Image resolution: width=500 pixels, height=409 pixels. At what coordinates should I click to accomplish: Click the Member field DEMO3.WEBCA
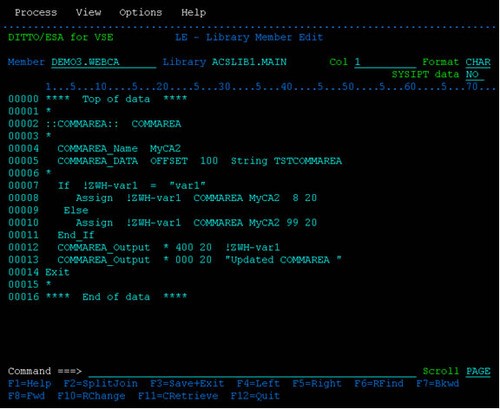[104, 62]
